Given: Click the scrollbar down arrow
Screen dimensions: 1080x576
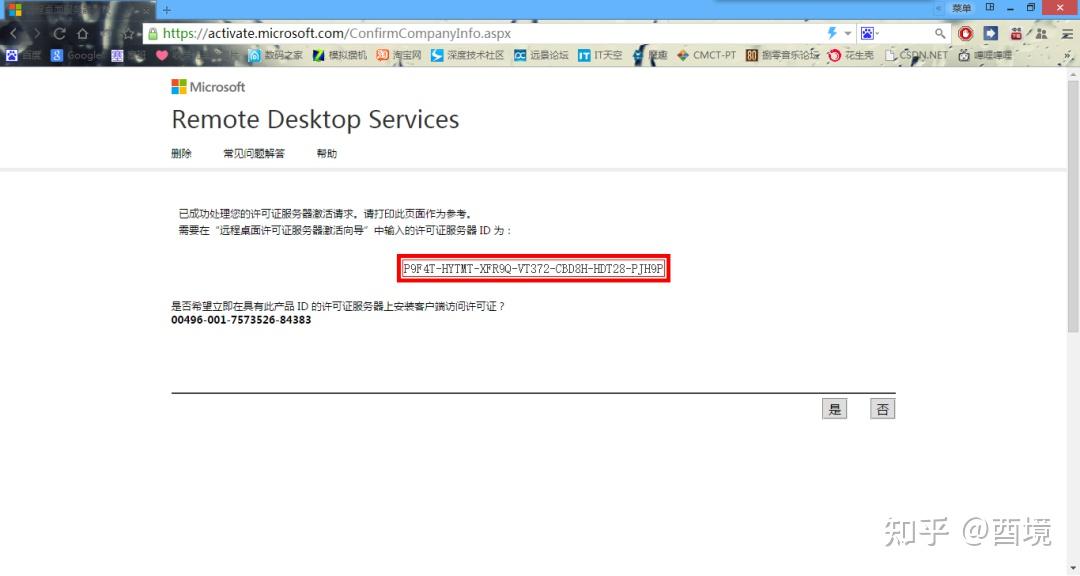Looking at the screenshot, I should [x=1073, y=568].
